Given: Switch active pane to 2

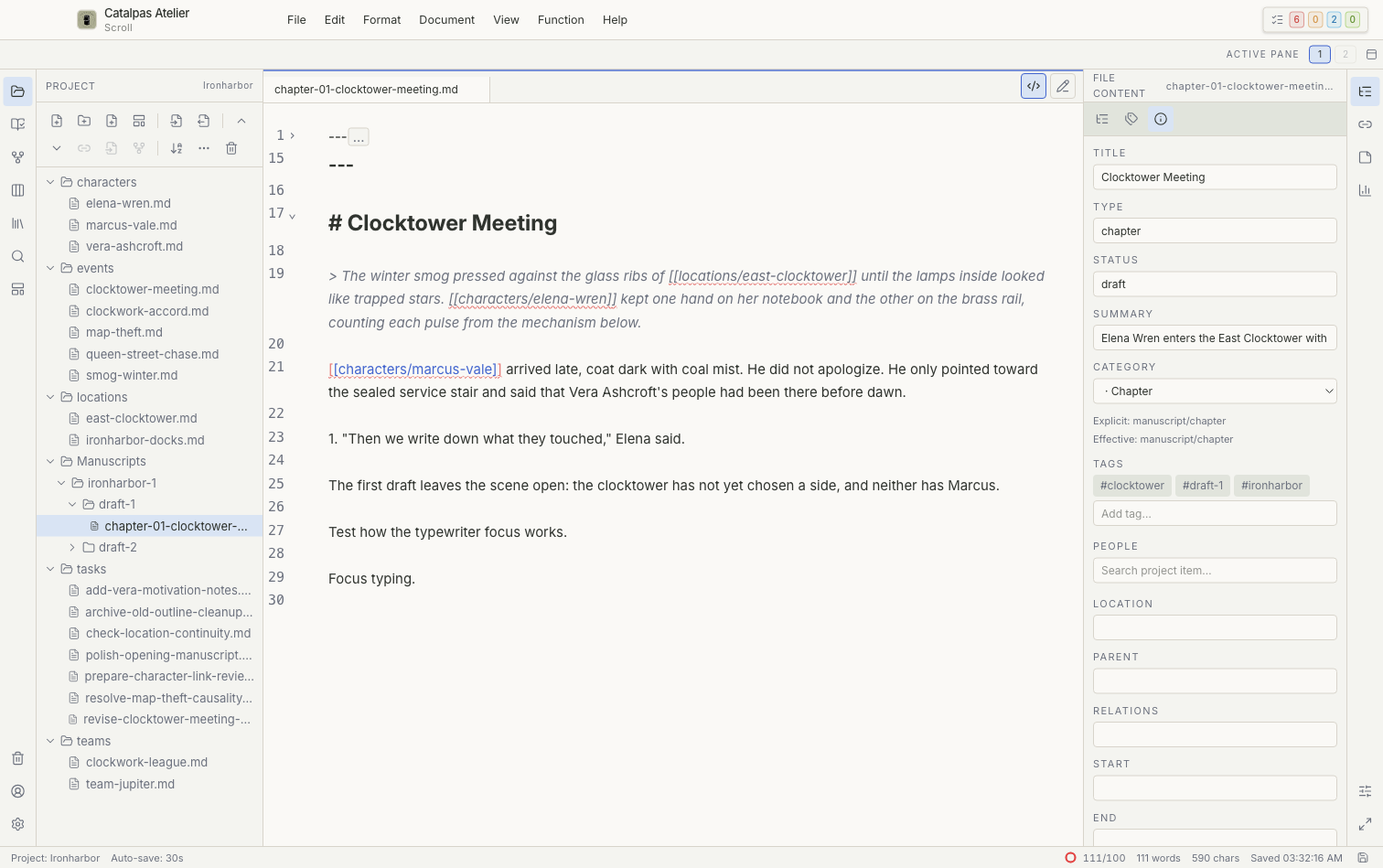Looking at the screenshot, I should (x=1345, y=54).
